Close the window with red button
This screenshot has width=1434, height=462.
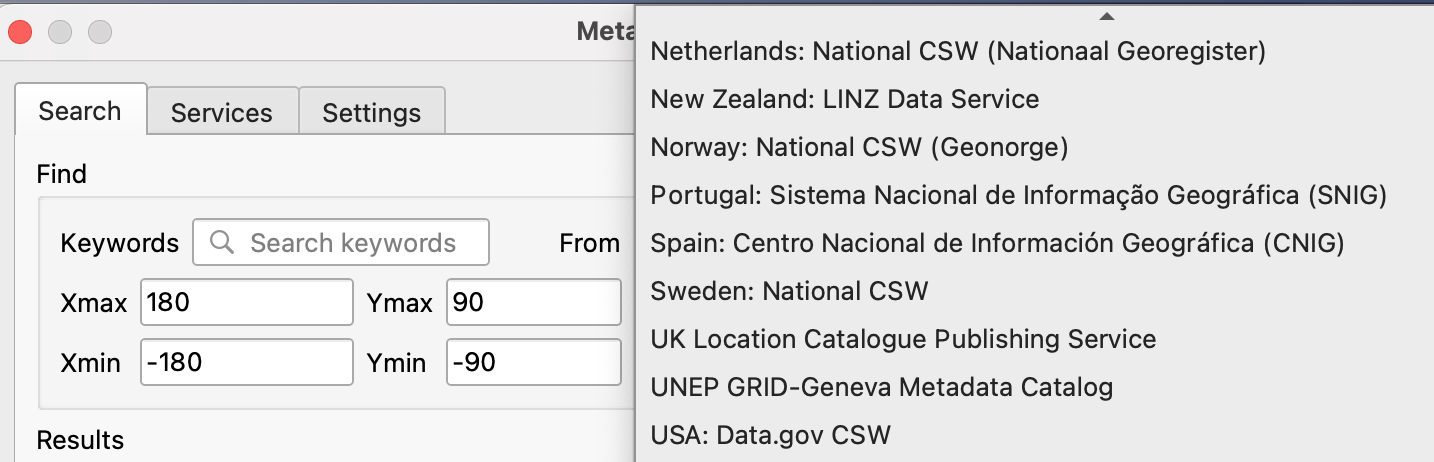pos(21,32)
